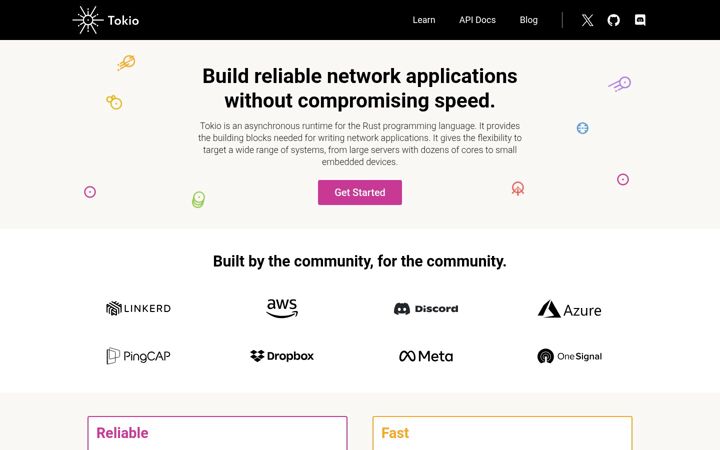Open the Blog nav link
The height and width of the screenshot is (450, 720).
pyautogui.click(x=529, y=20)
